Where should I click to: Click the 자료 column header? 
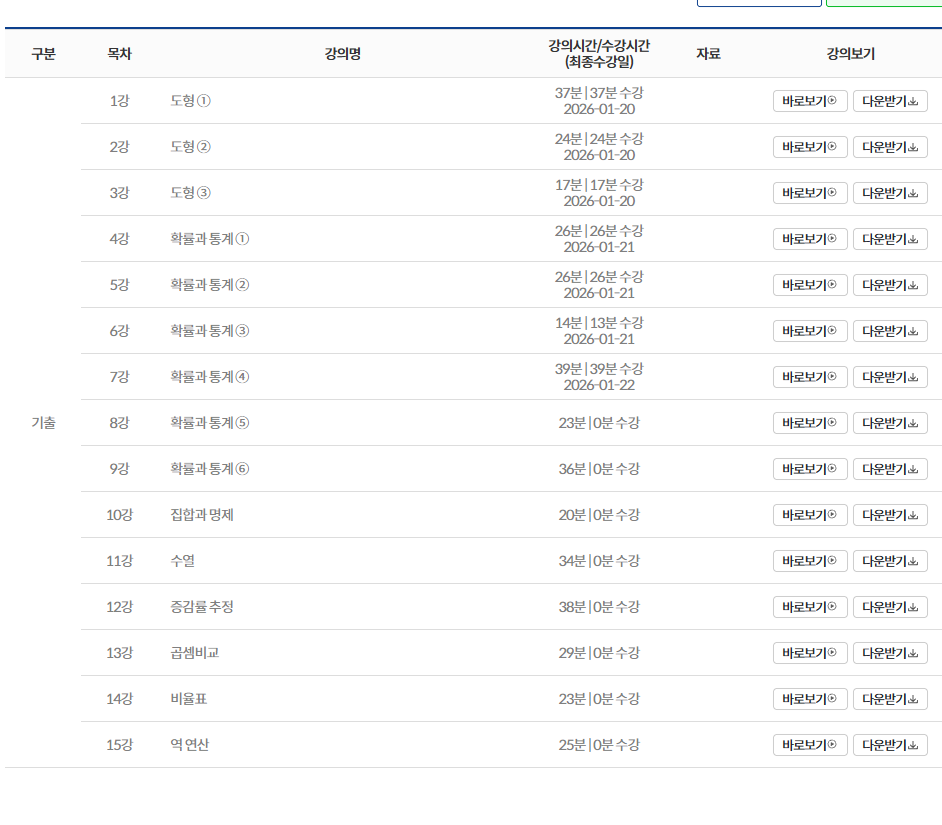708,54
